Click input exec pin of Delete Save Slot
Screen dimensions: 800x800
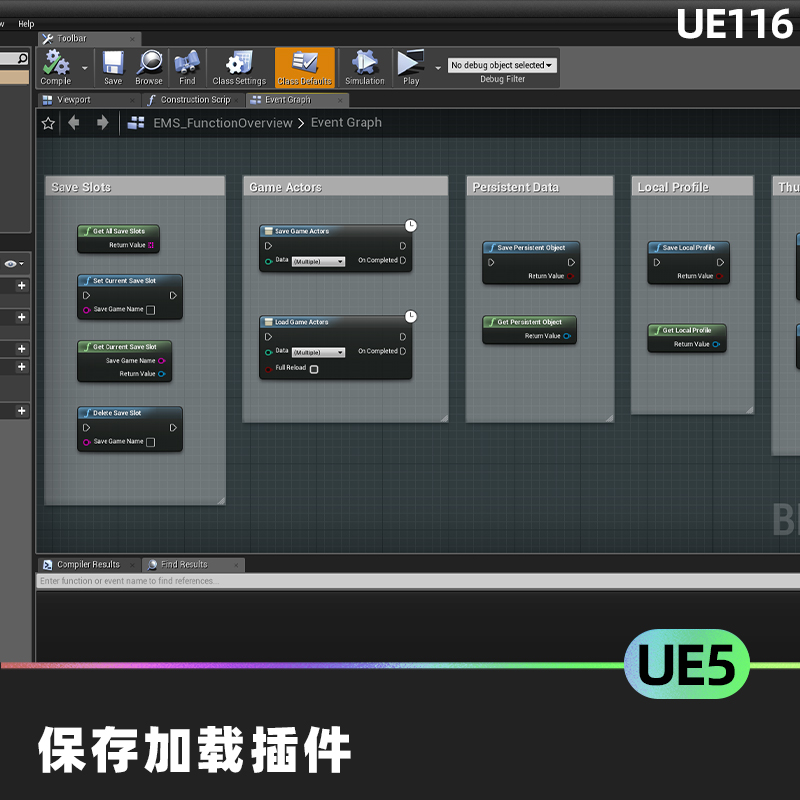point(86,428)
